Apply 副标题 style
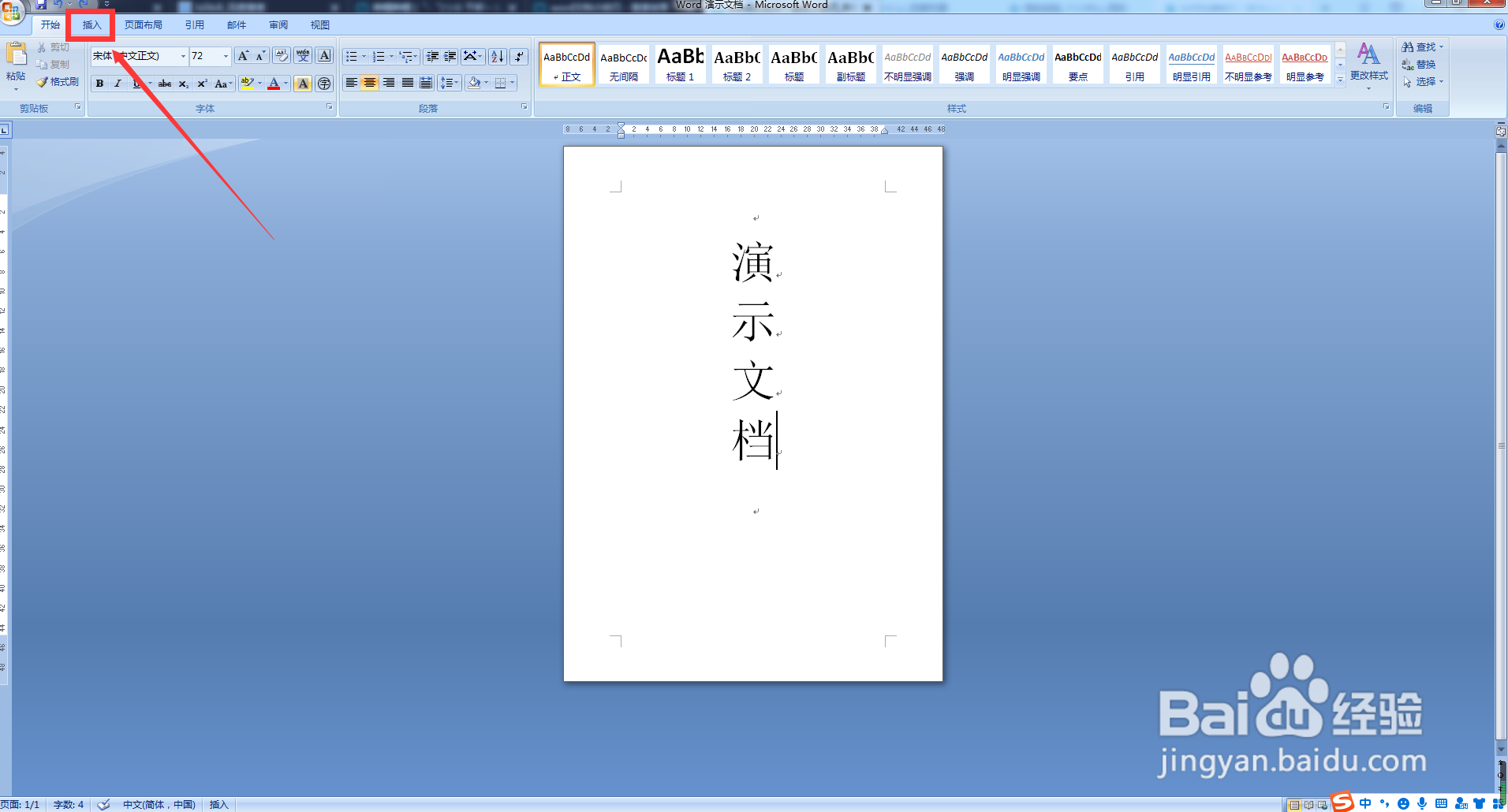The image size is (1508, 812). click(851, 64)
